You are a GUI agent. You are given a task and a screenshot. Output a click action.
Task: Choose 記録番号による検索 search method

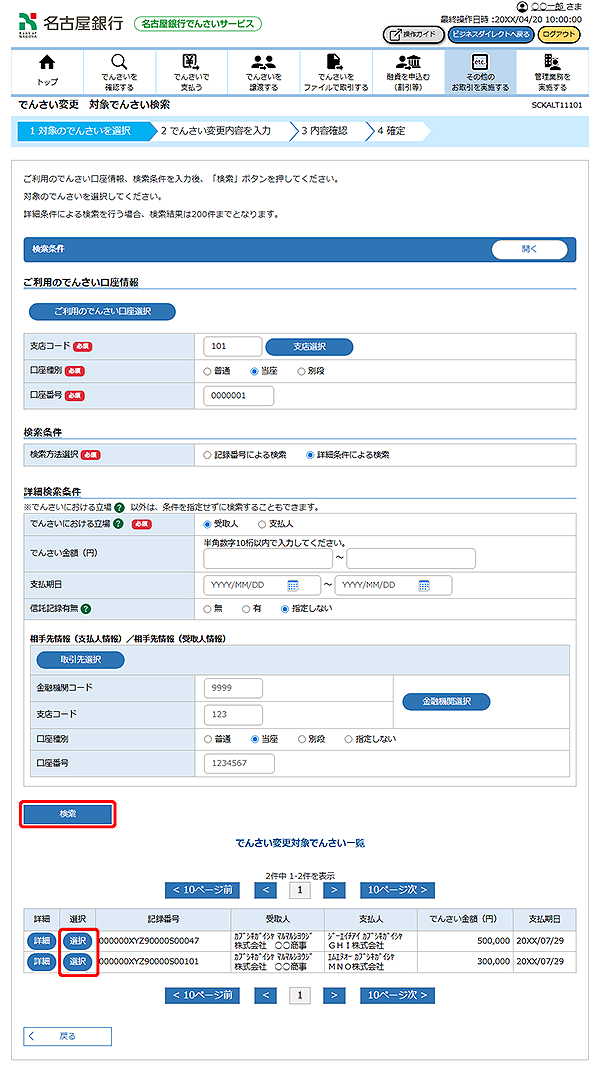(208, 455)
